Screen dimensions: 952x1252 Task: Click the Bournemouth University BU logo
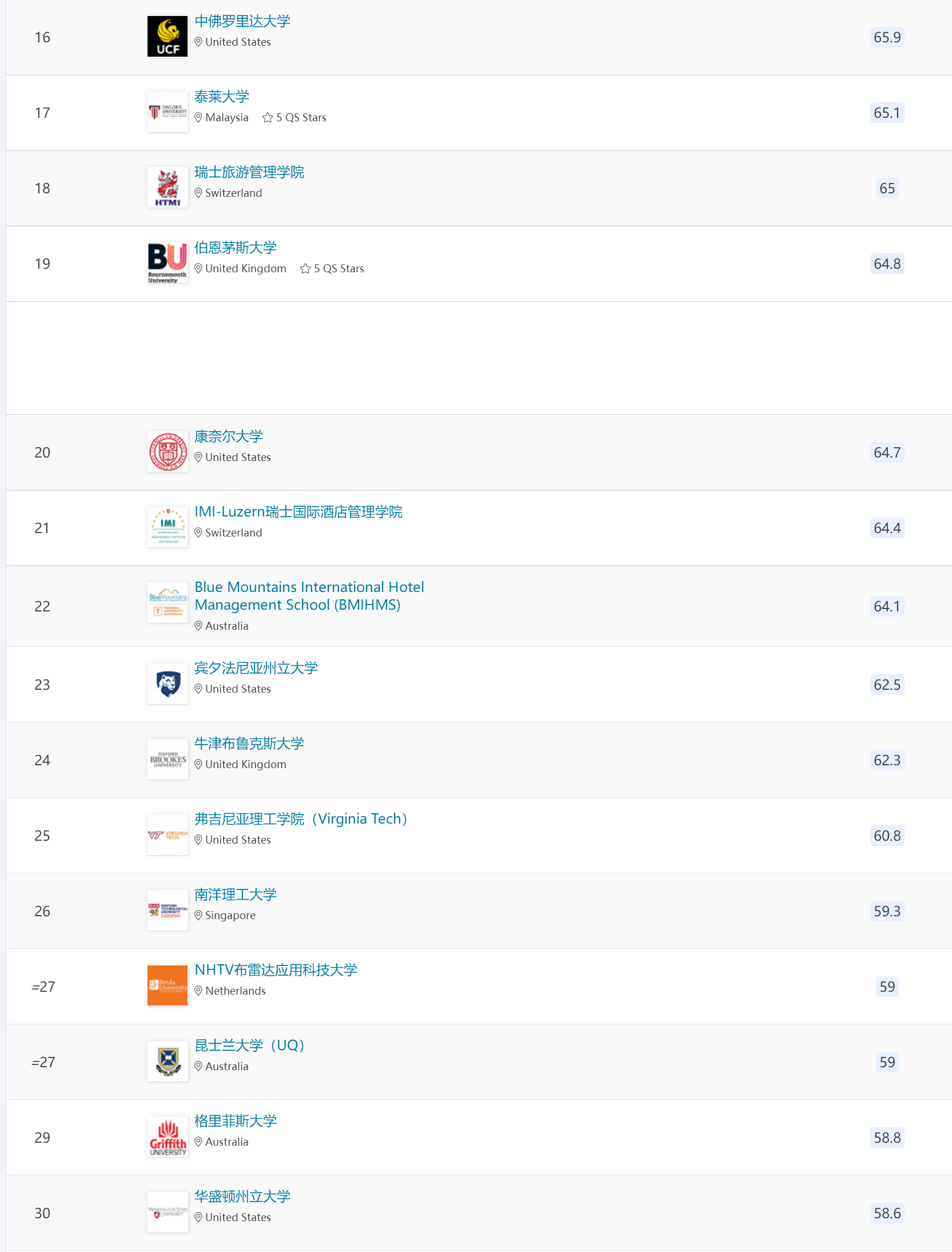pos(167,263)
